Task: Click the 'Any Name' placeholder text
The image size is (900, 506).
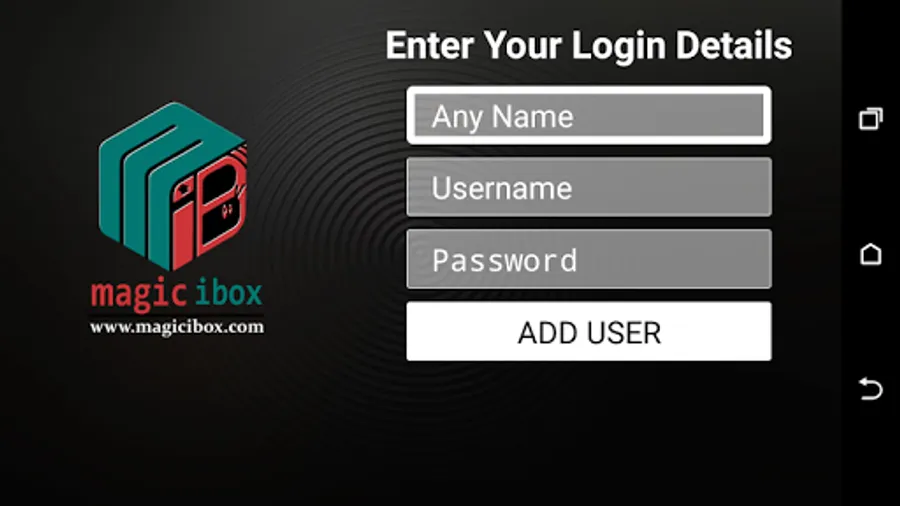Action: pos(502,118)
